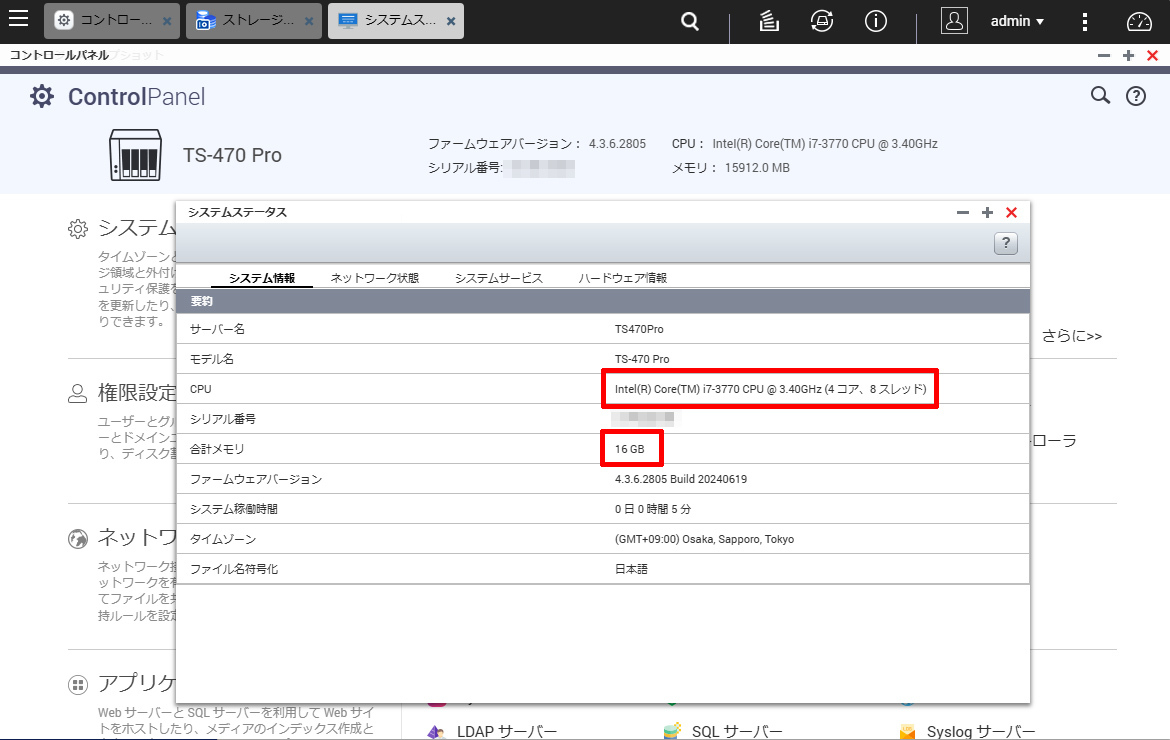The image size is (1170, 740).
Task: Open LDAP サーバー in Control Panel
Action: tap(507, 731)
